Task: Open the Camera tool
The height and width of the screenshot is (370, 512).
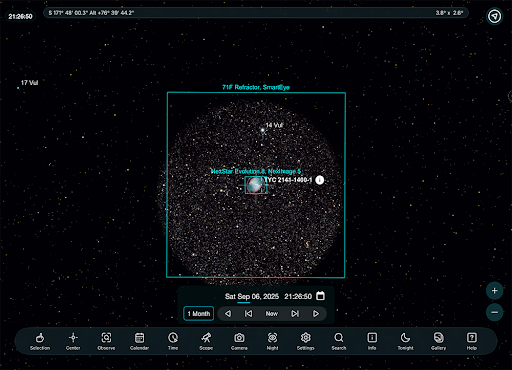Action: (239, 341)
